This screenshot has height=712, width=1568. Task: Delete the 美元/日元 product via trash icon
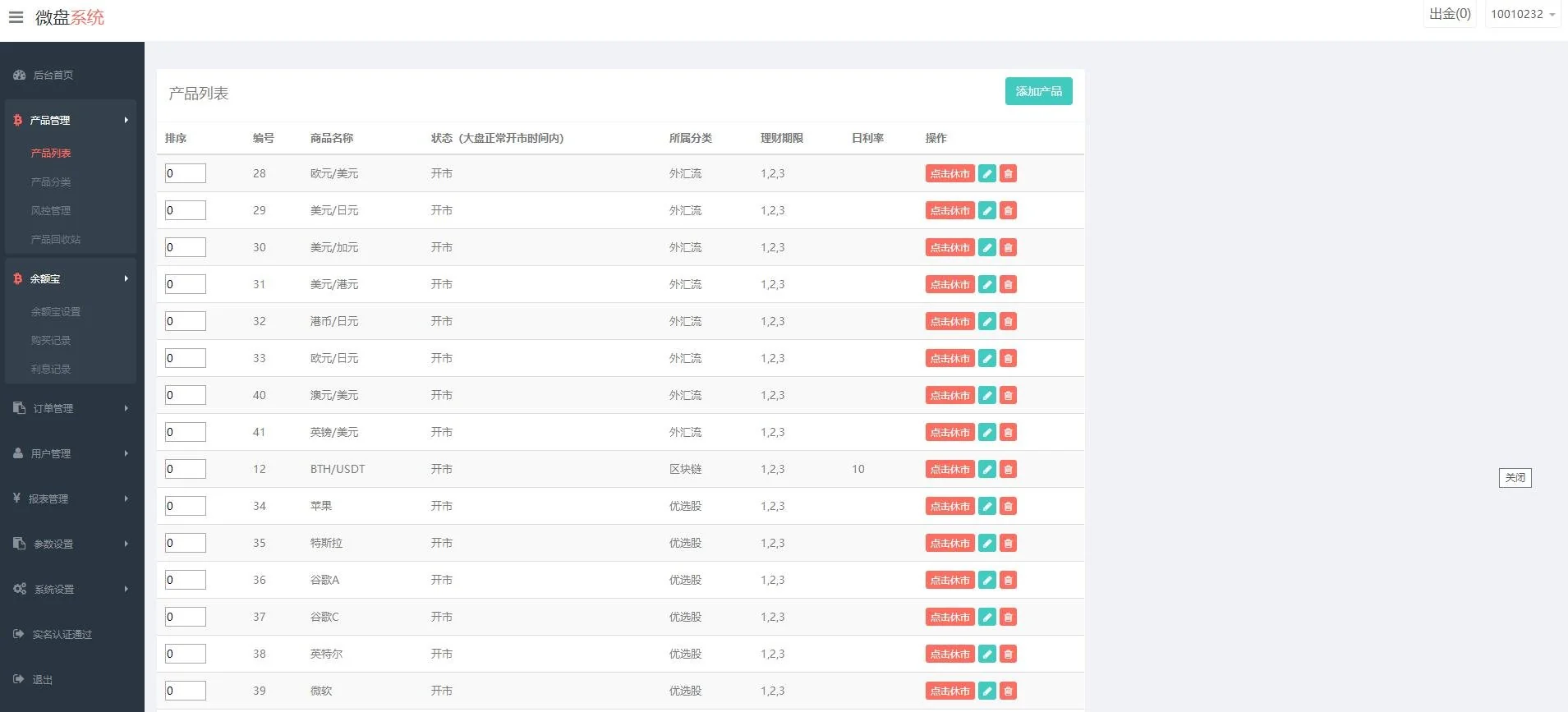pos(1008,210)
